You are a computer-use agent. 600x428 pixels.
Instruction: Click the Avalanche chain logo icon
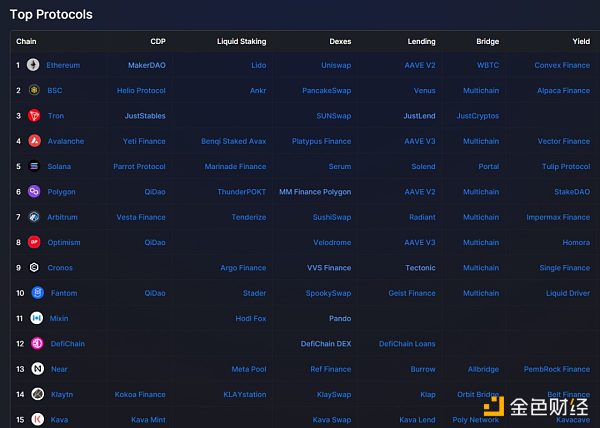pyautogui.click(x=34, y=141)
